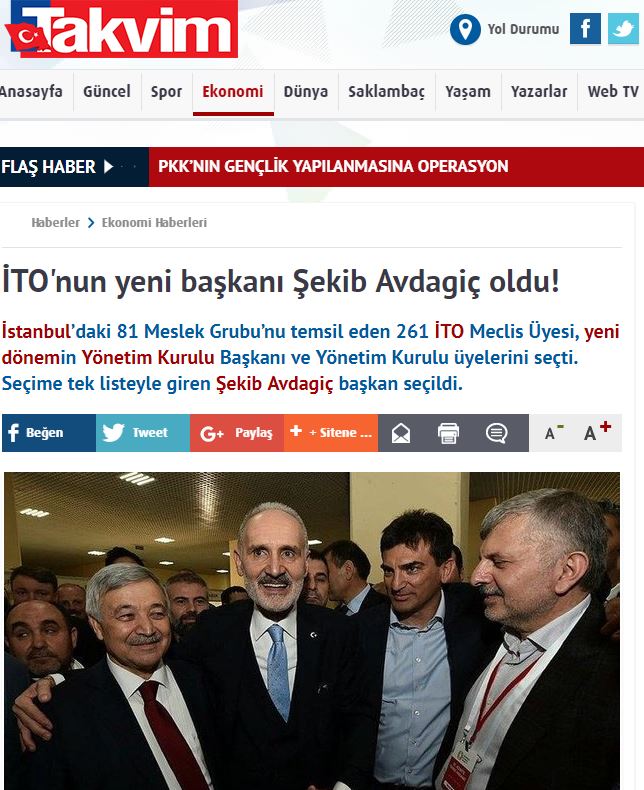Open comments via speech bubble icon
644x790 pixels.
pyautogui.click(x=496, y=433)
